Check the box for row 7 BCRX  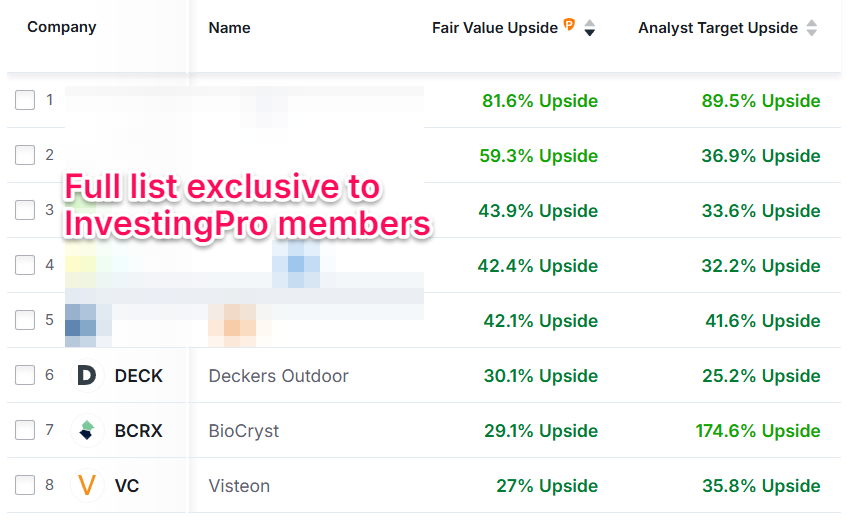pyautogui.click(x=25, y=431)
